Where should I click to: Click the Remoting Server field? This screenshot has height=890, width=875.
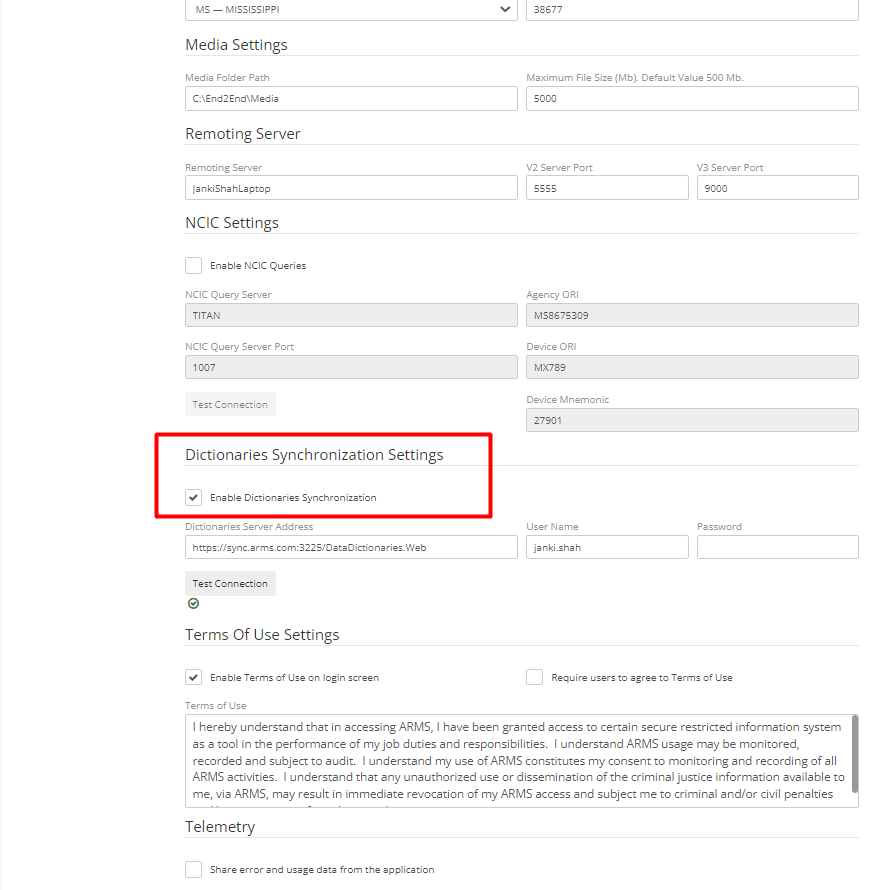point(350,188)
